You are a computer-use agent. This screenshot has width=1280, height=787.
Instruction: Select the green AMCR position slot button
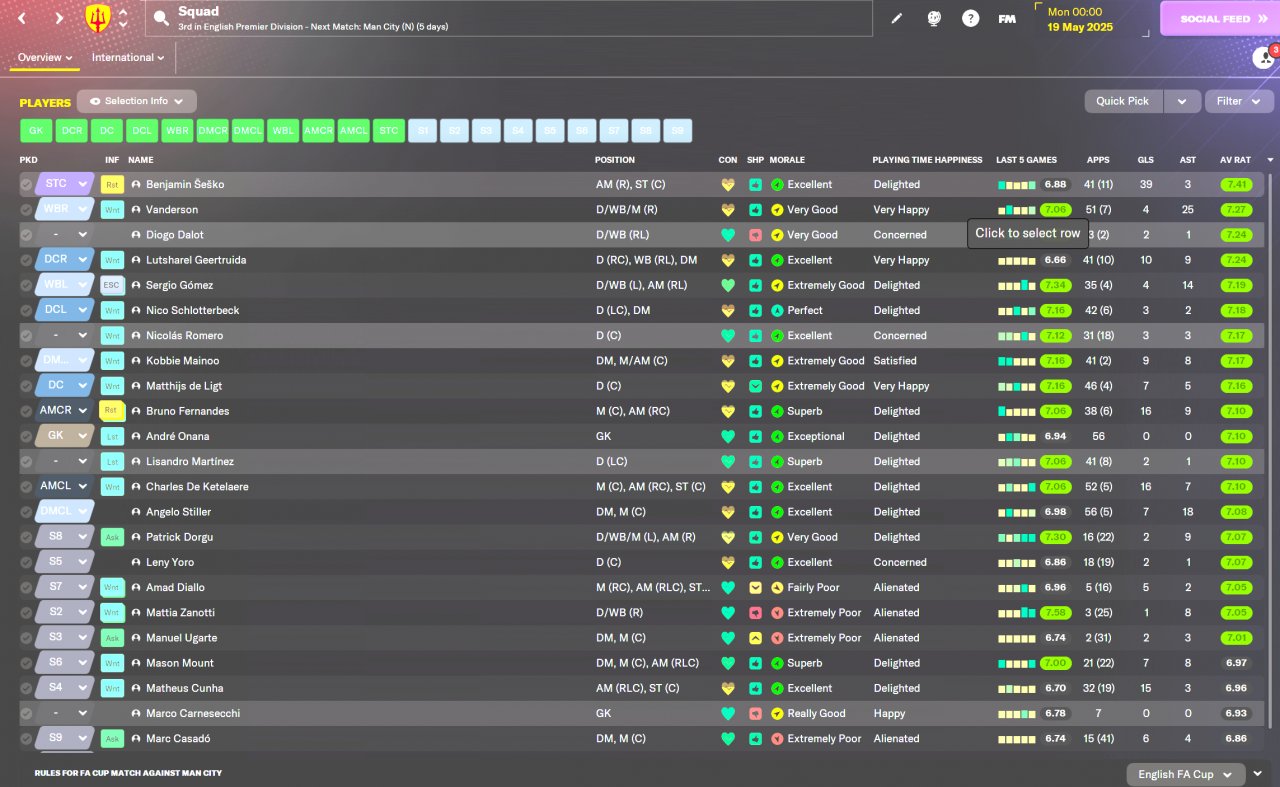(x=318, y=131)
